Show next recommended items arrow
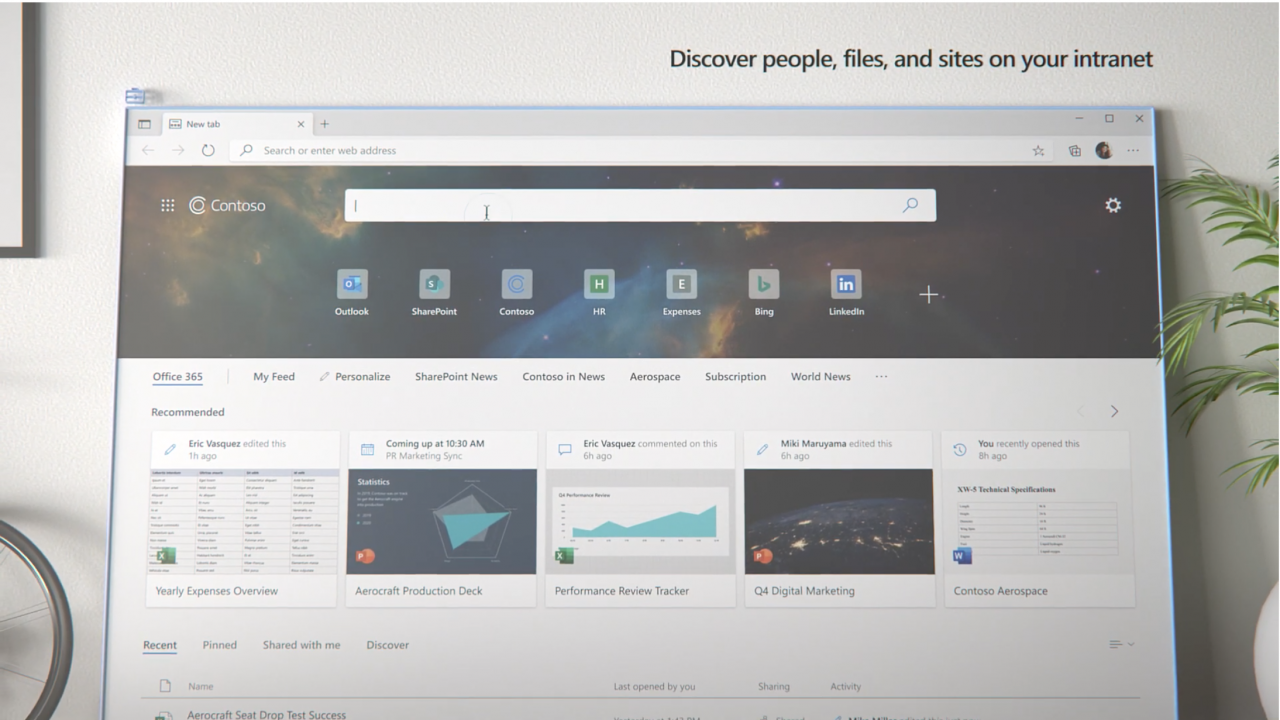 click(x=1114, y=411)
